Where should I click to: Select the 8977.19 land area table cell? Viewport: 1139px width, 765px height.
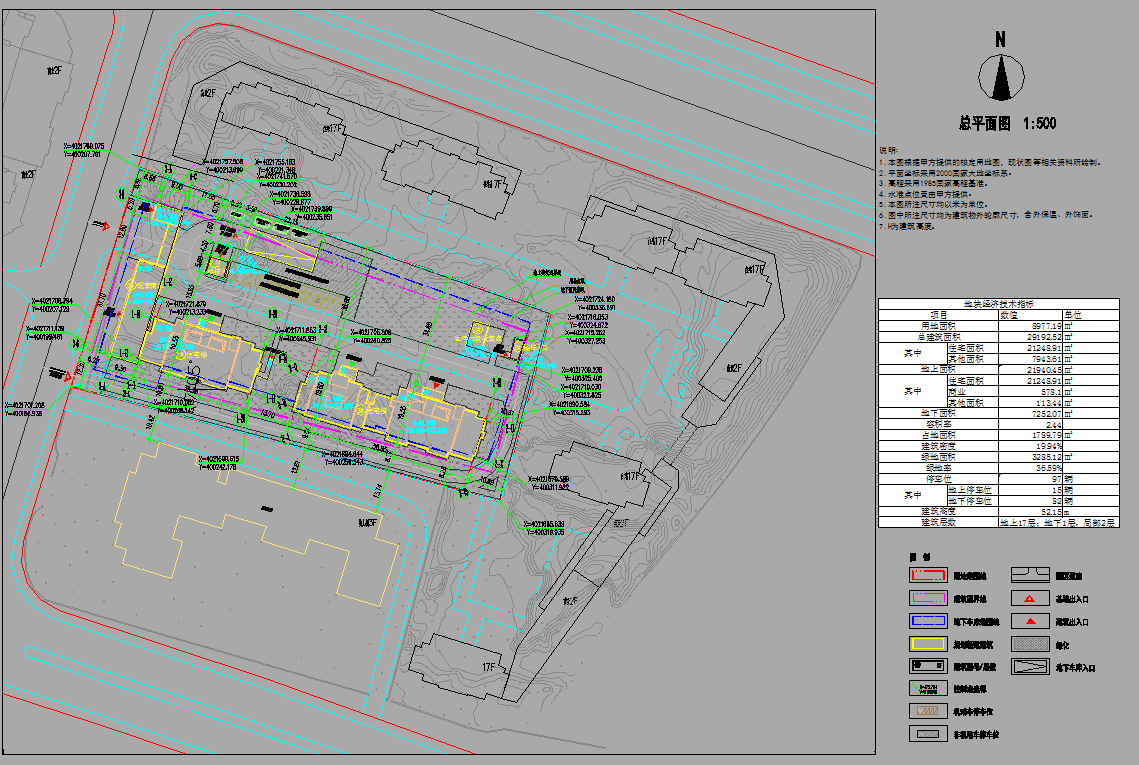pos(1045,326)
